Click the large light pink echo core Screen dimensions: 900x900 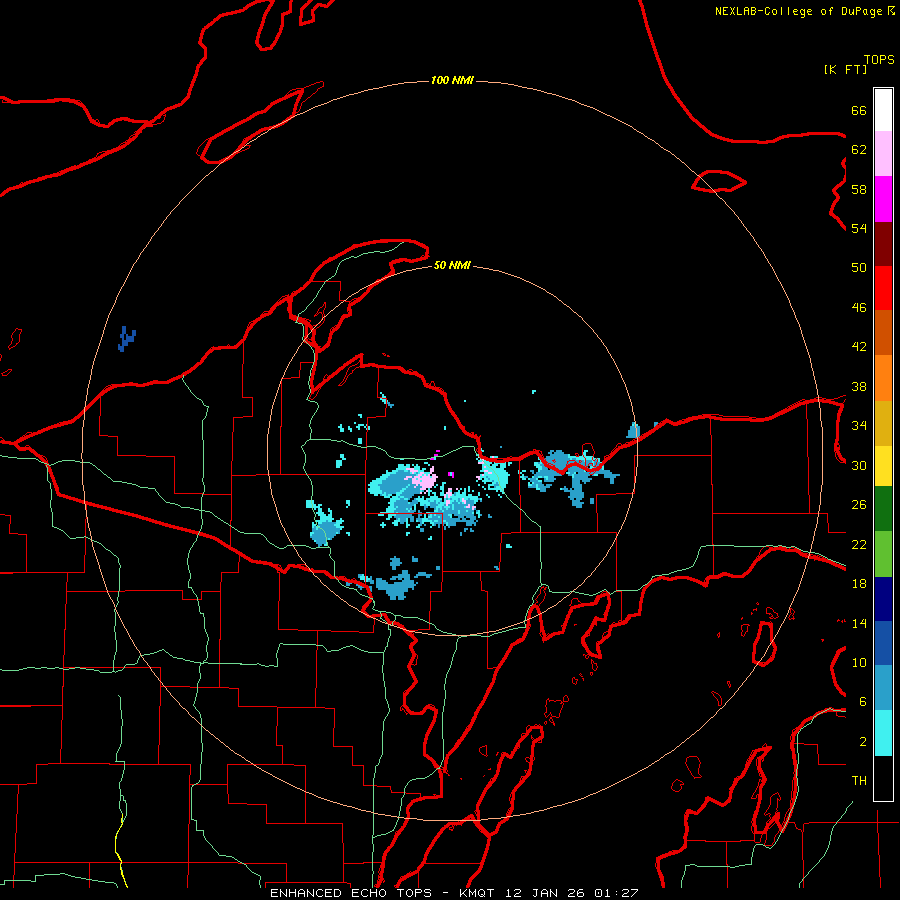coord(425,478)
